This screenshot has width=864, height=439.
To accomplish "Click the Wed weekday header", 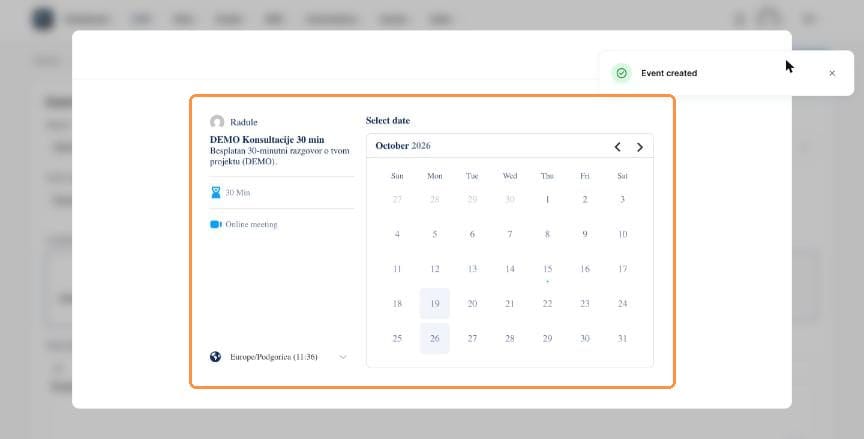I will (x=510, y=176).
